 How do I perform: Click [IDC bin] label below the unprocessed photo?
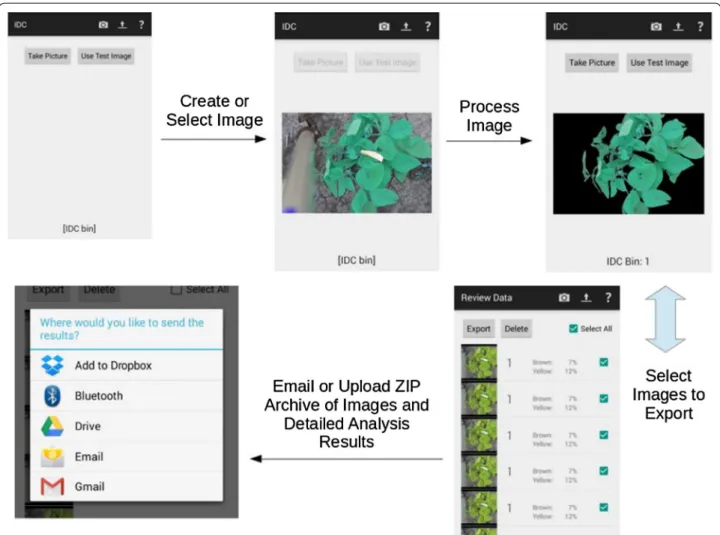(357, 260)
